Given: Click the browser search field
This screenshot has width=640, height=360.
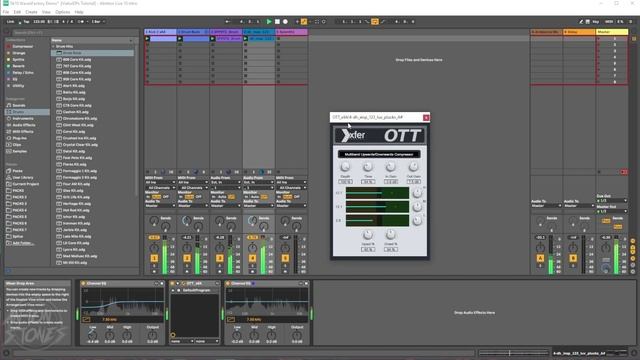Looking at the screenshot, I should point(76,33).
